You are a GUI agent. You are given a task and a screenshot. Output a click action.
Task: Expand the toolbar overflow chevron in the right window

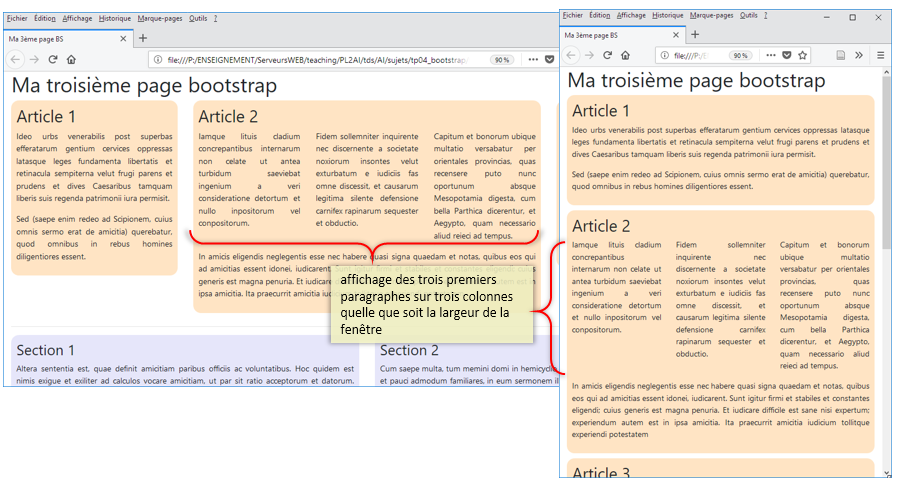click(x=860, y=55)
